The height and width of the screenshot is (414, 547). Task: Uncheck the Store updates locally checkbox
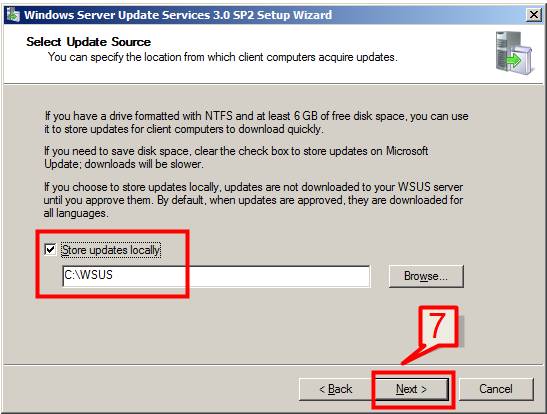[50, 249]
